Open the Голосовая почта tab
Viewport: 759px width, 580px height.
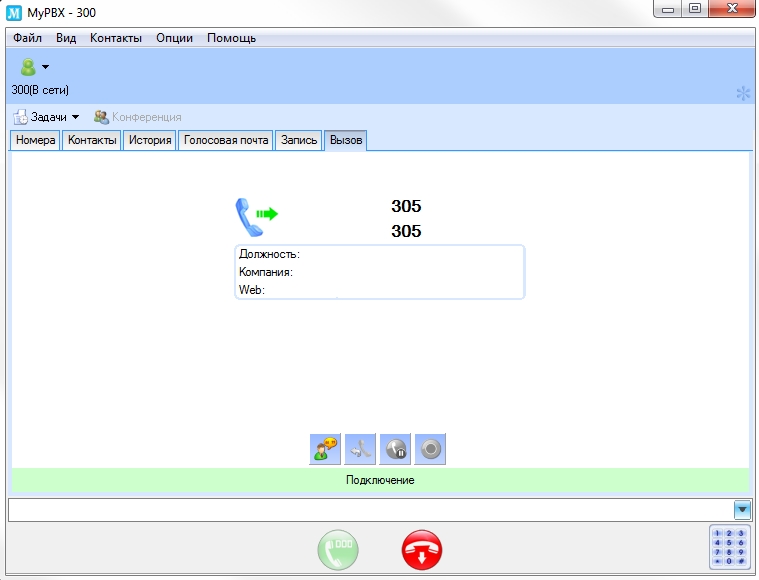pos(226,140)
